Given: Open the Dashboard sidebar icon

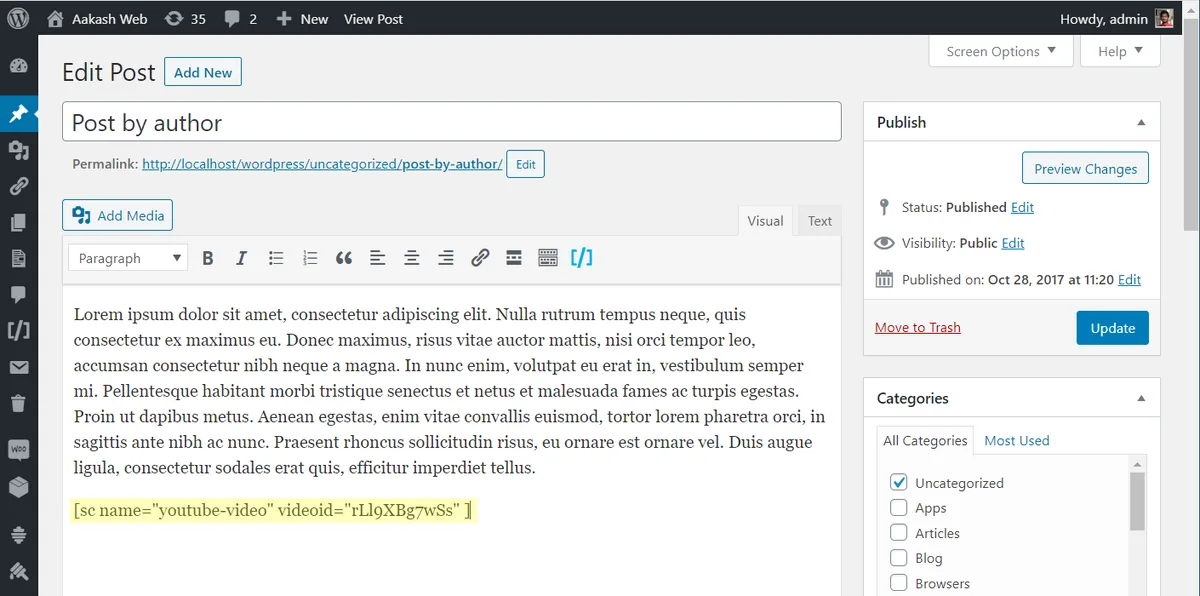Looking at the screenshot, I should pyautogui.click(x=18, y=67).
